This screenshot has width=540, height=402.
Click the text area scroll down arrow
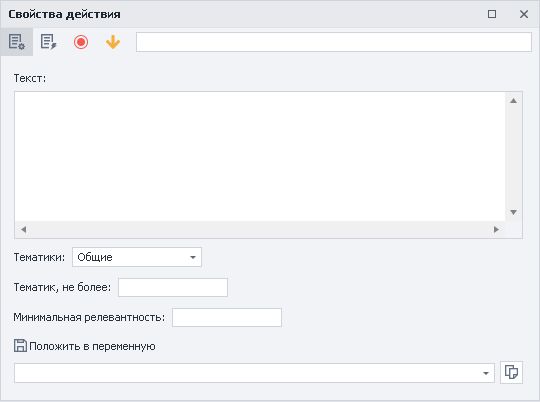[513, 212]
